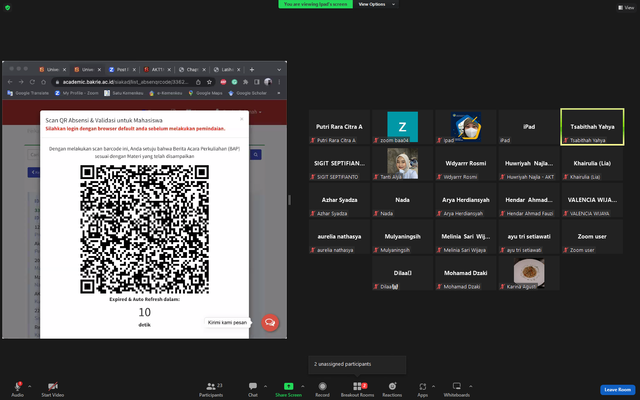640x400 pixels.
Task: Click '2 unassigned participants' tooltip
Action: tap(357, 364)
